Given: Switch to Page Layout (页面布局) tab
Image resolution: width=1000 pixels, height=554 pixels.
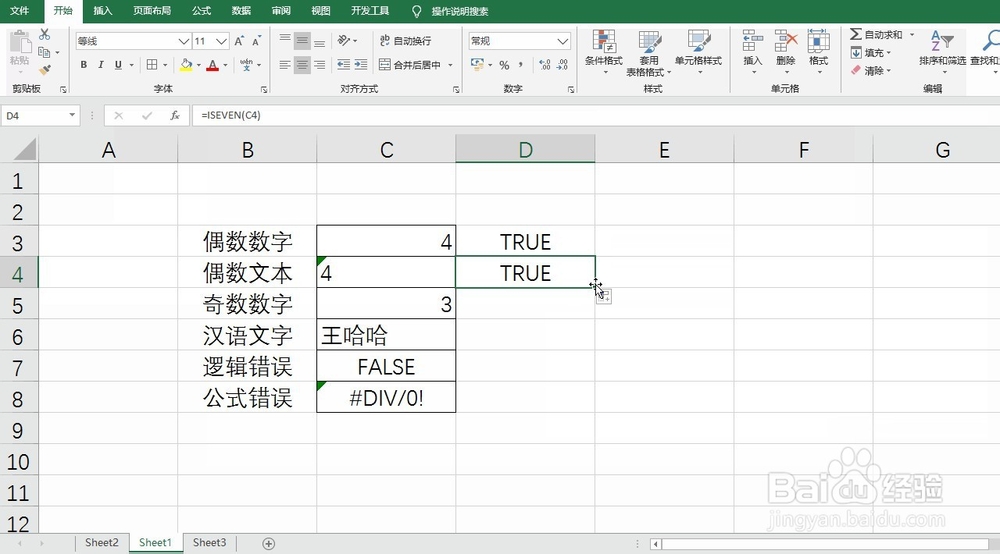Looking at the screenshot, I should pyautogui.click(x=152, y=11).
